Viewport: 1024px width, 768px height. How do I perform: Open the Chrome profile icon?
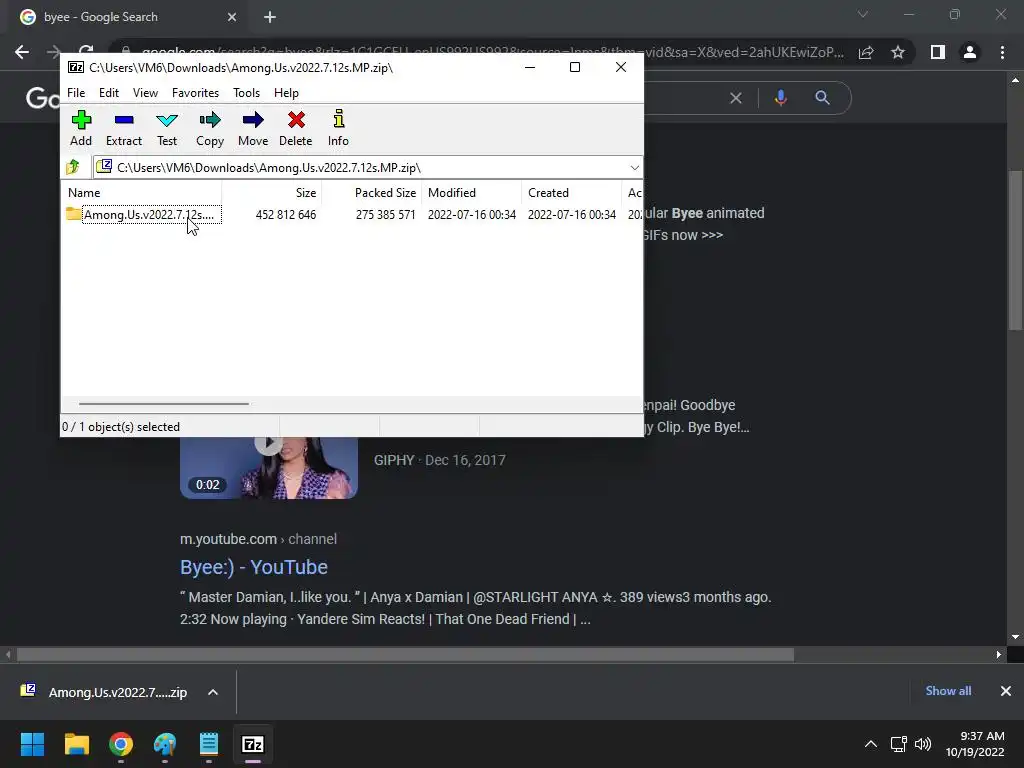click(x=970, y=52)
